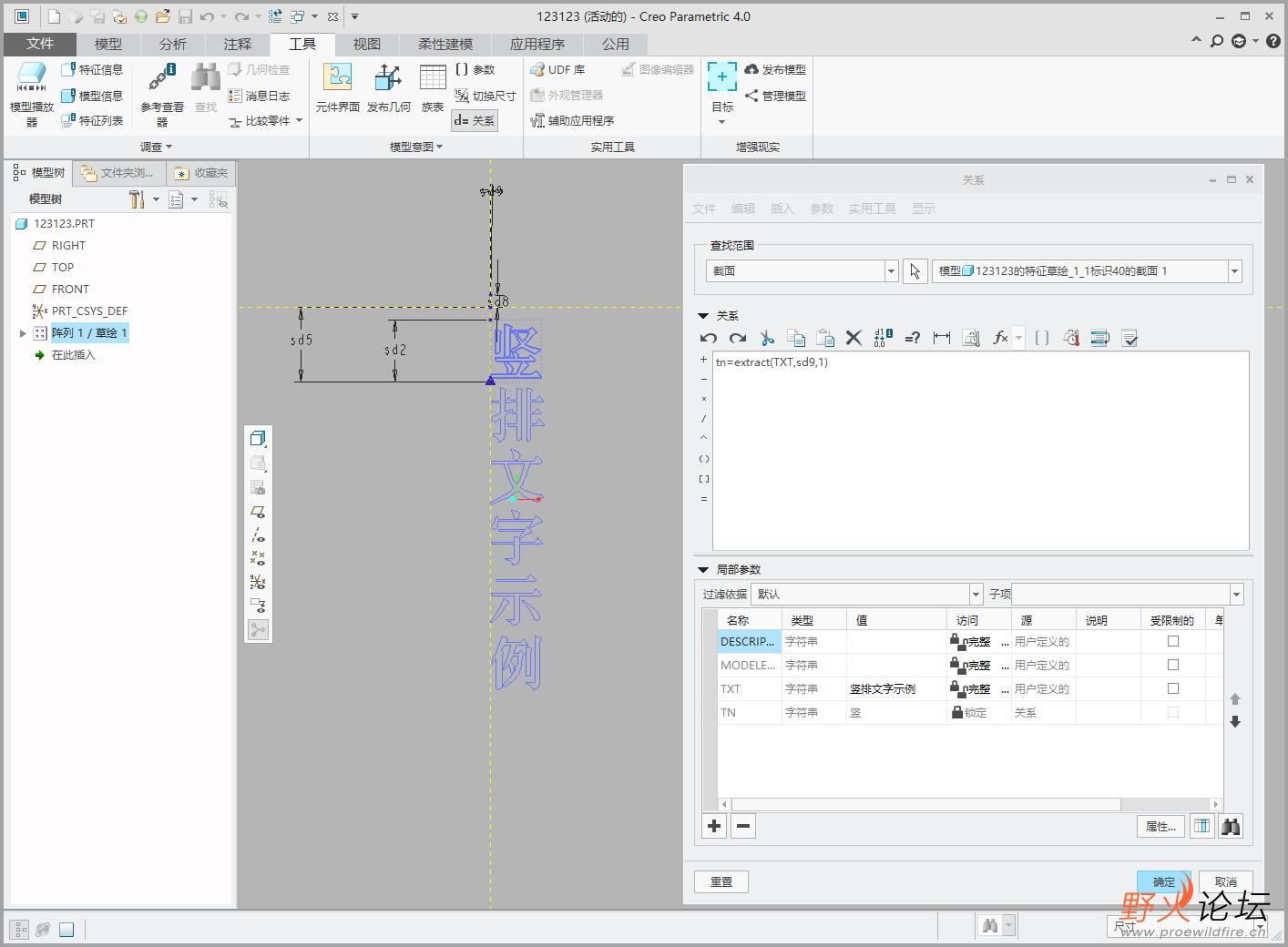Expand 阵列 1 / 草绘 1 tree node

click(23, 333)
